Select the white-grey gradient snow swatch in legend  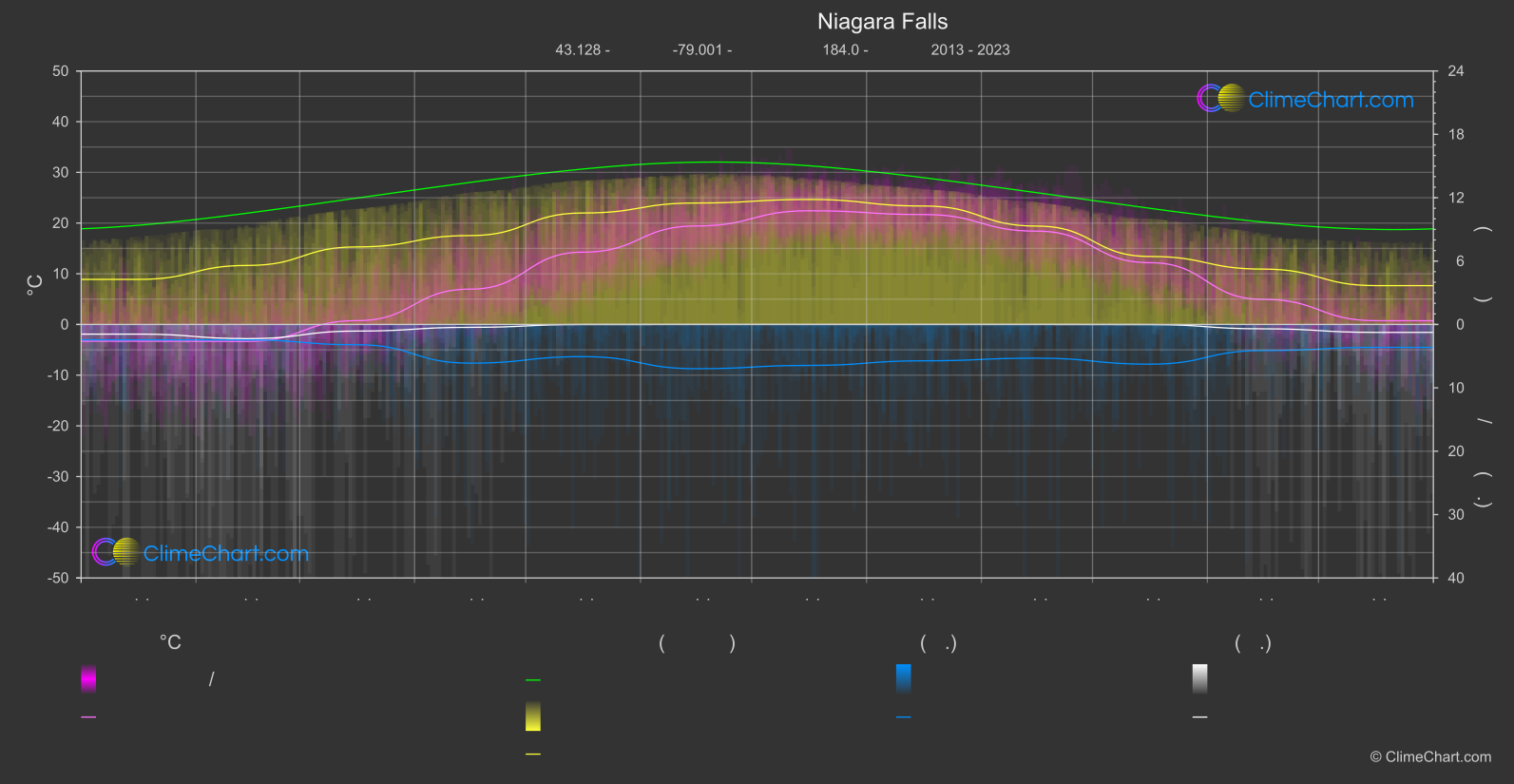(1200, 679)
